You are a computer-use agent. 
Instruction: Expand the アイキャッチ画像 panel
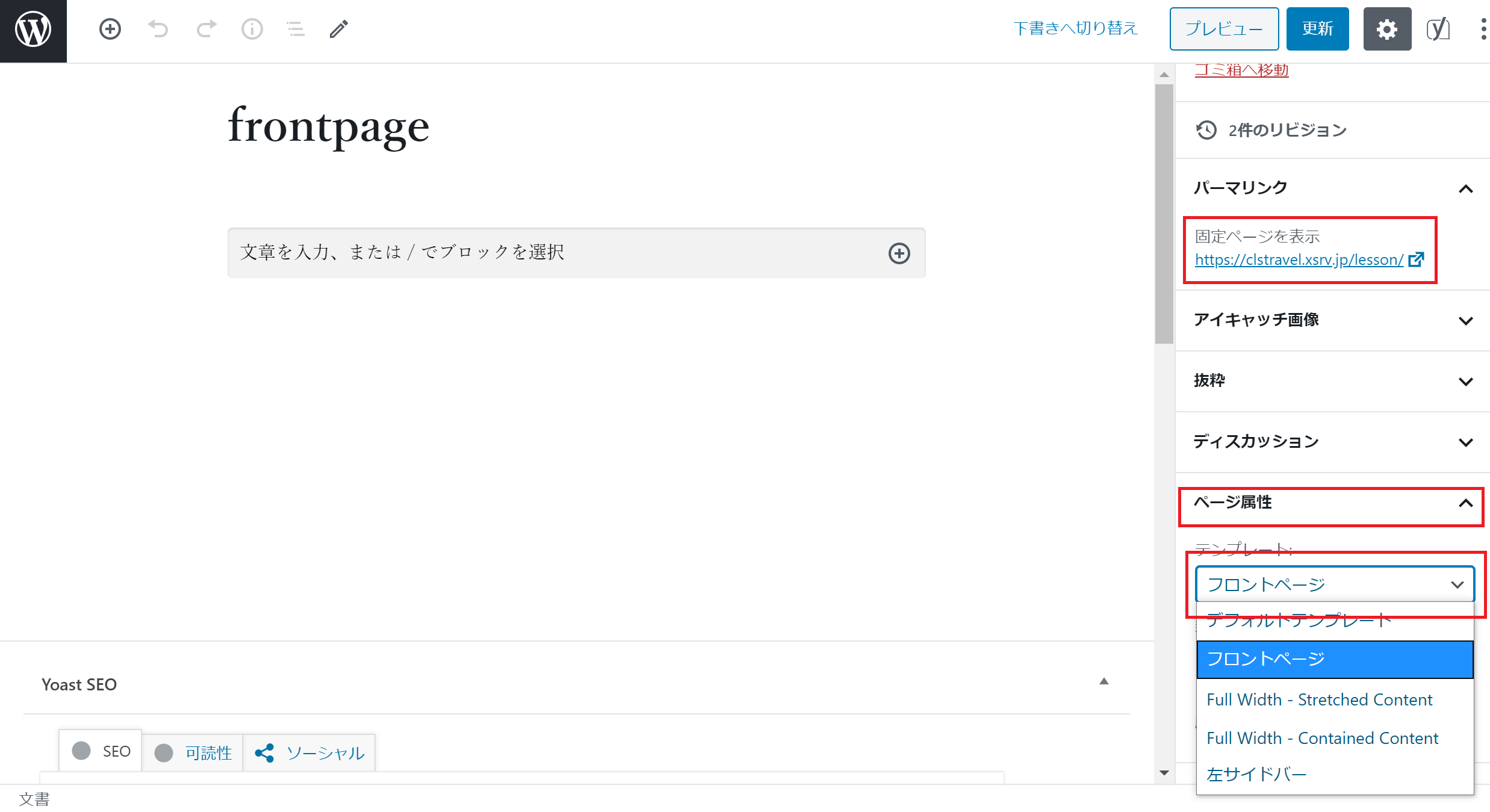tap(1466, 321)
